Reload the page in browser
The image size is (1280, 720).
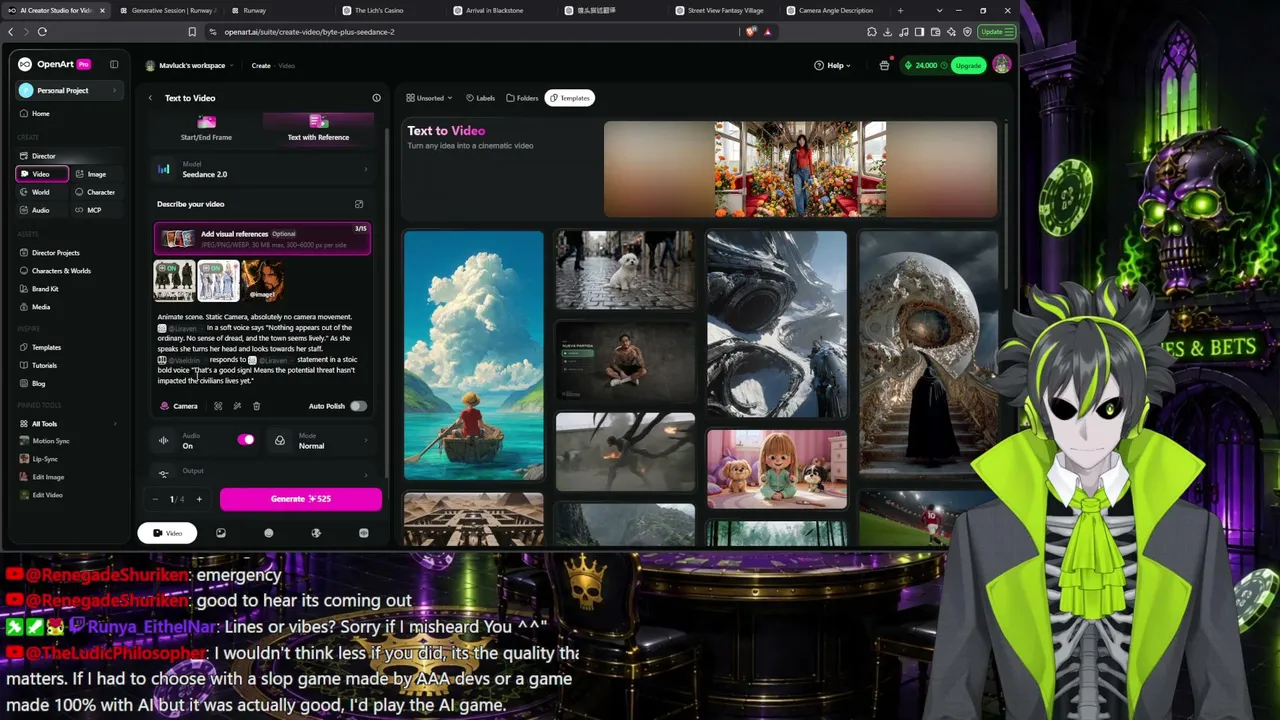[x=42, y=32]
